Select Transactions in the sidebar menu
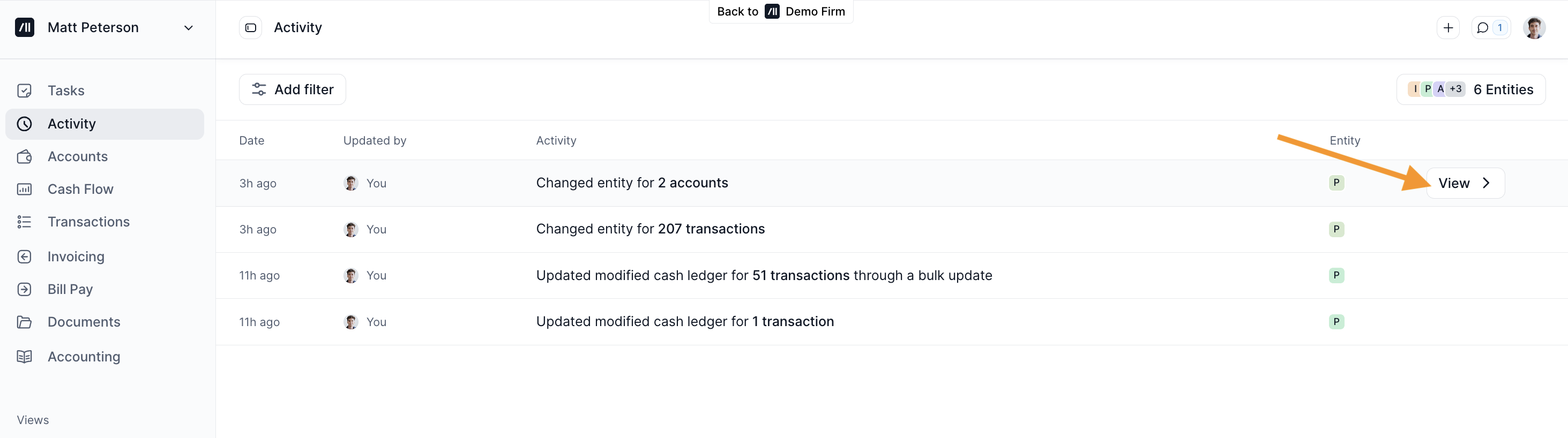 [x=88, y=222]
